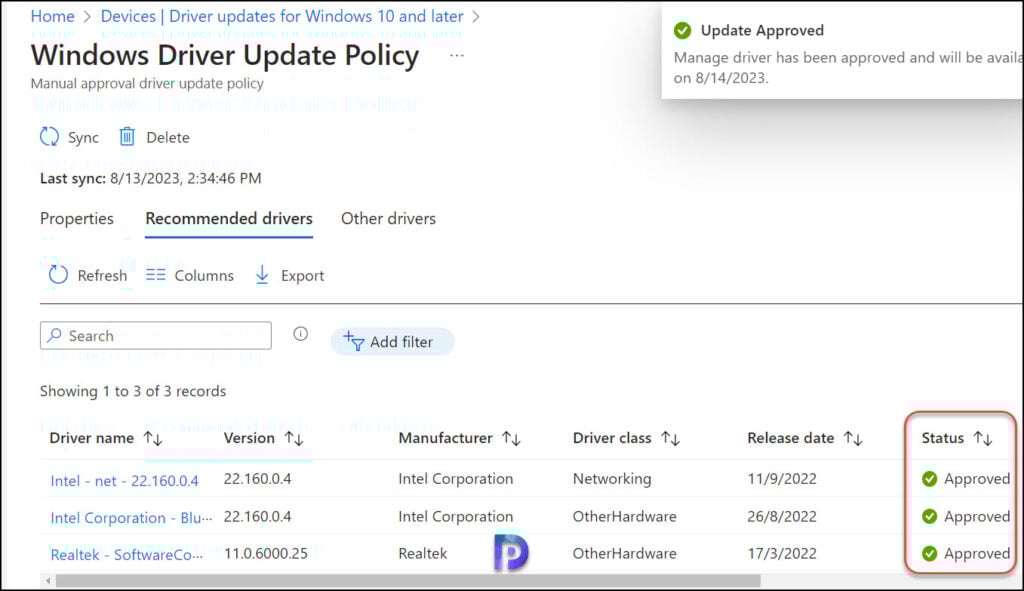
Task: Open the ellipsis more options menu
Action: click(x=456, y=56)
